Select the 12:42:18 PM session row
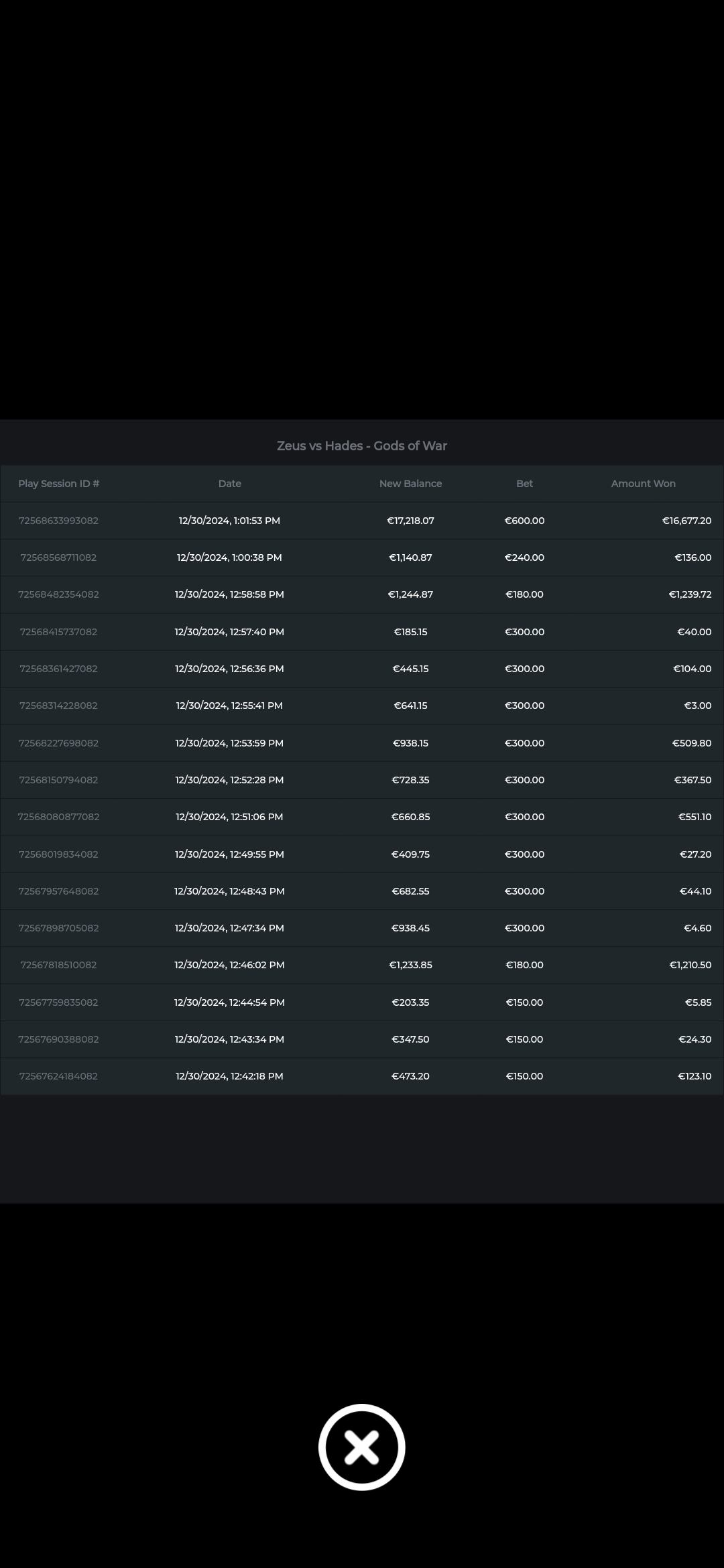724x1568 pixels. tap(229, 1076)
